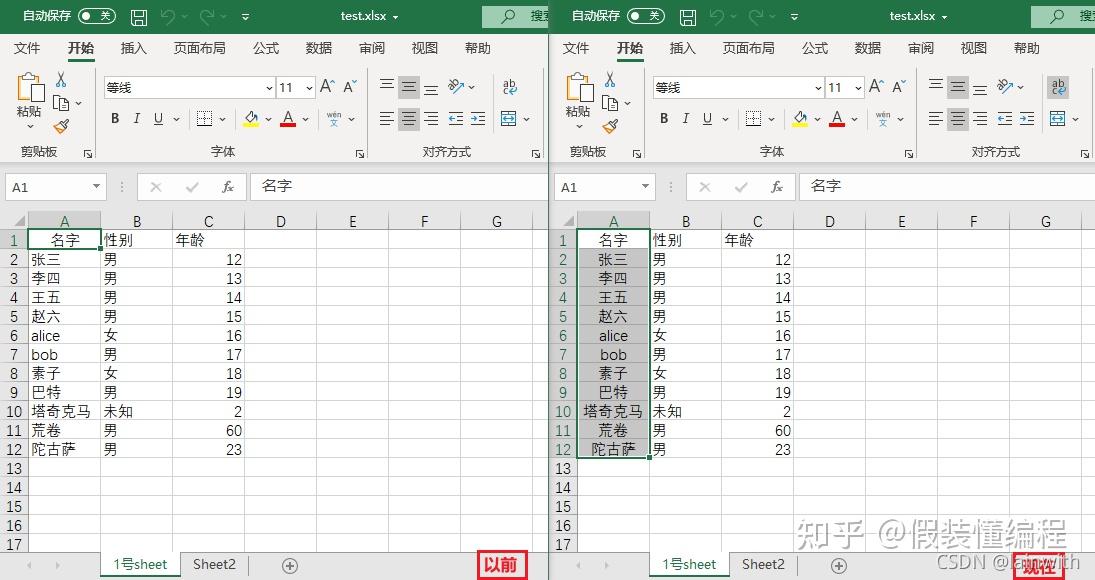Click the Save icon
1095x580 pixels.
137,16
